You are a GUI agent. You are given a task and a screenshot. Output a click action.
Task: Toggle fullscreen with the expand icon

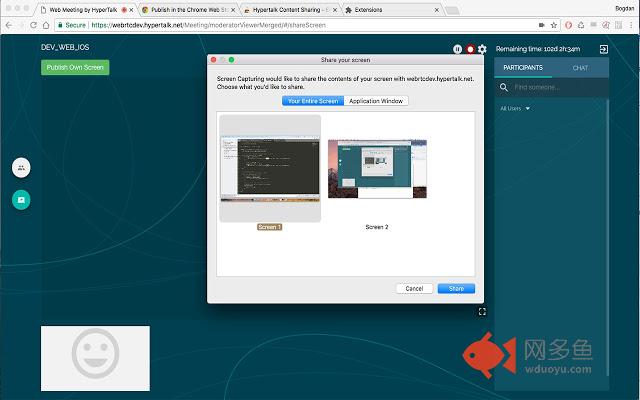pos(482,312)
